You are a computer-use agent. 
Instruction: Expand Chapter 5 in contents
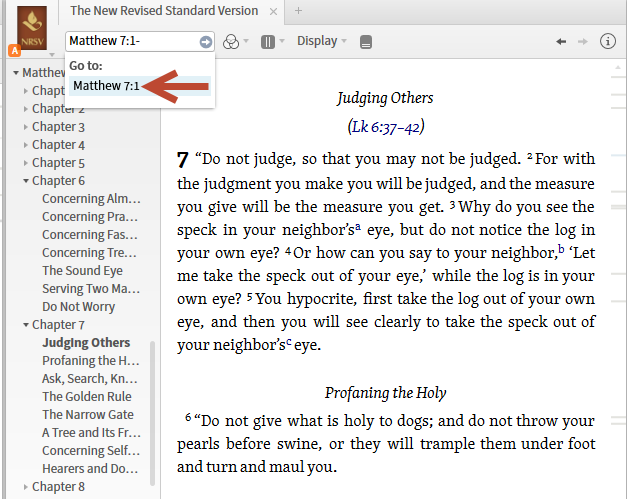click(x=26, y=163)
